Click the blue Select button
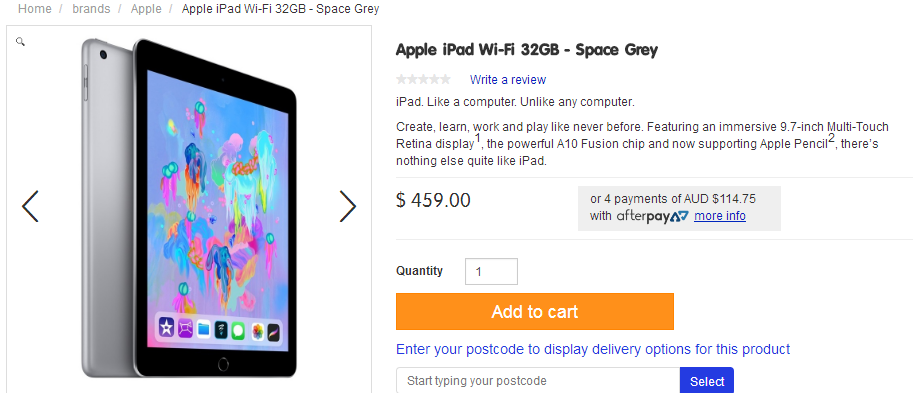This screenshot has width=913, height=393. click(707, 381)
